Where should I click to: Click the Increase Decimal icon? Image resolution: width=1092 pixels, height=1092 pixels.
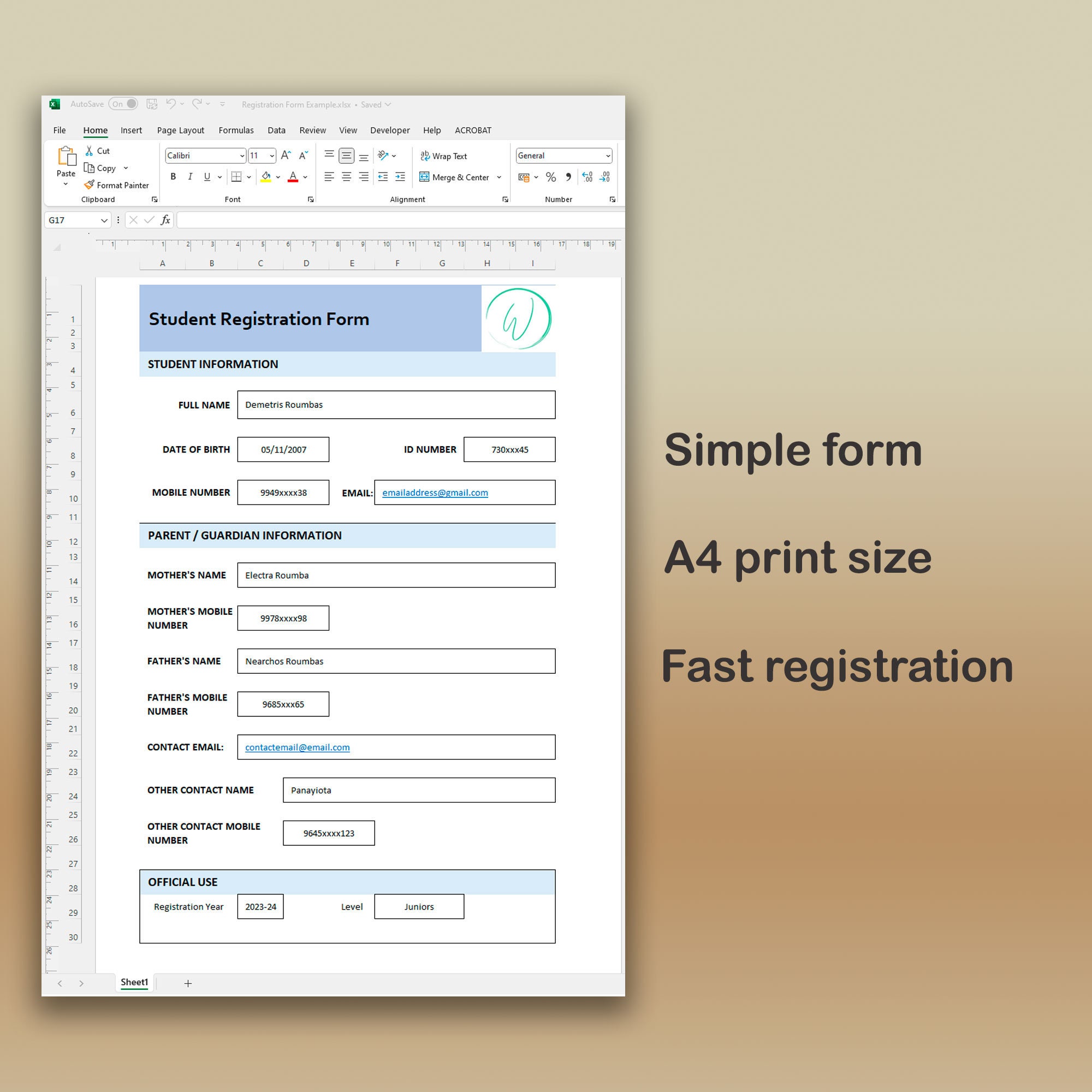click(x=587, y=177)
